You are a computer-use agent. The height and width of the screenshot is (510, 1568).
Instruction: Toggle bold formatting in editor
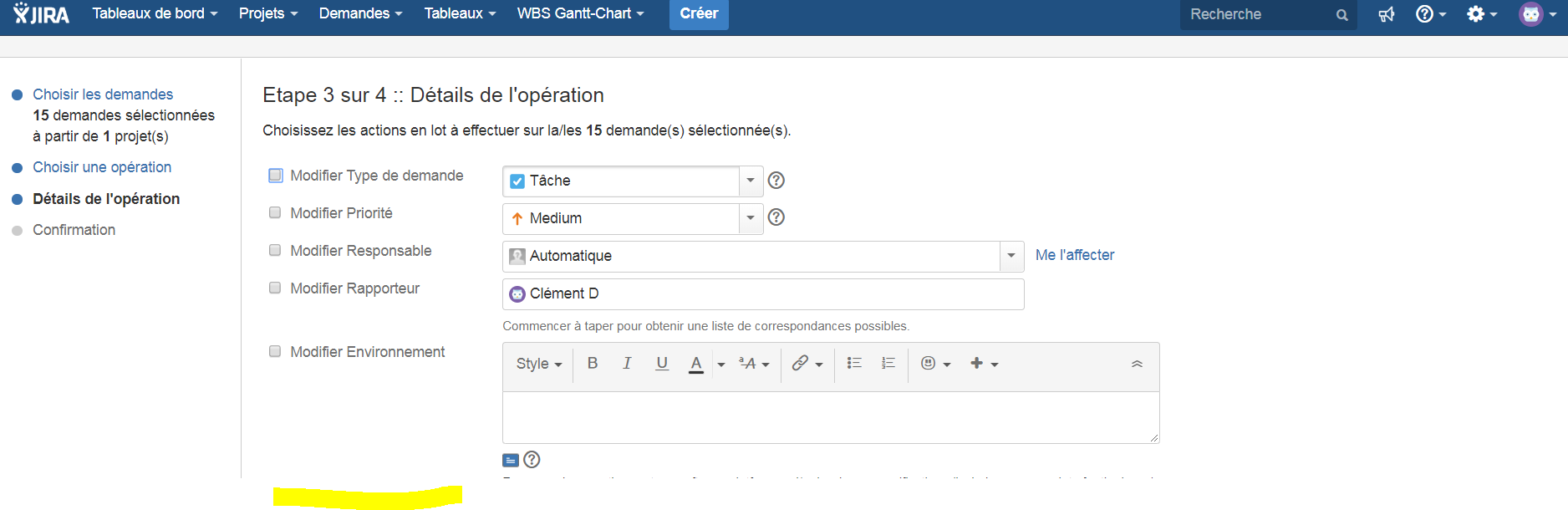coord(593,363)
